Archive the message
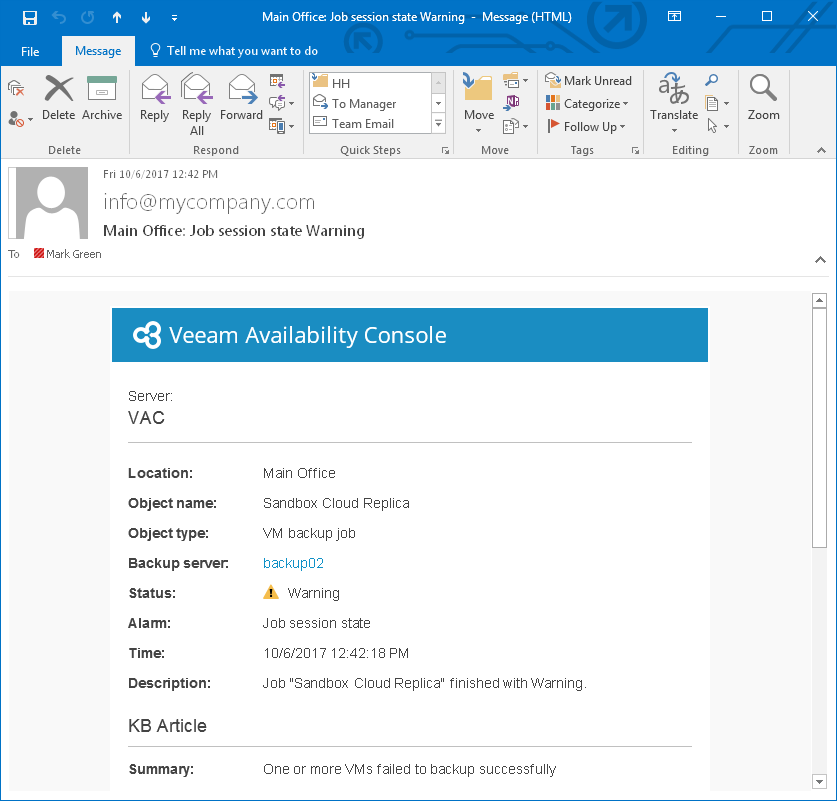Image resolution: width=837 pixels, height=801 pixels. pos(102,99)
